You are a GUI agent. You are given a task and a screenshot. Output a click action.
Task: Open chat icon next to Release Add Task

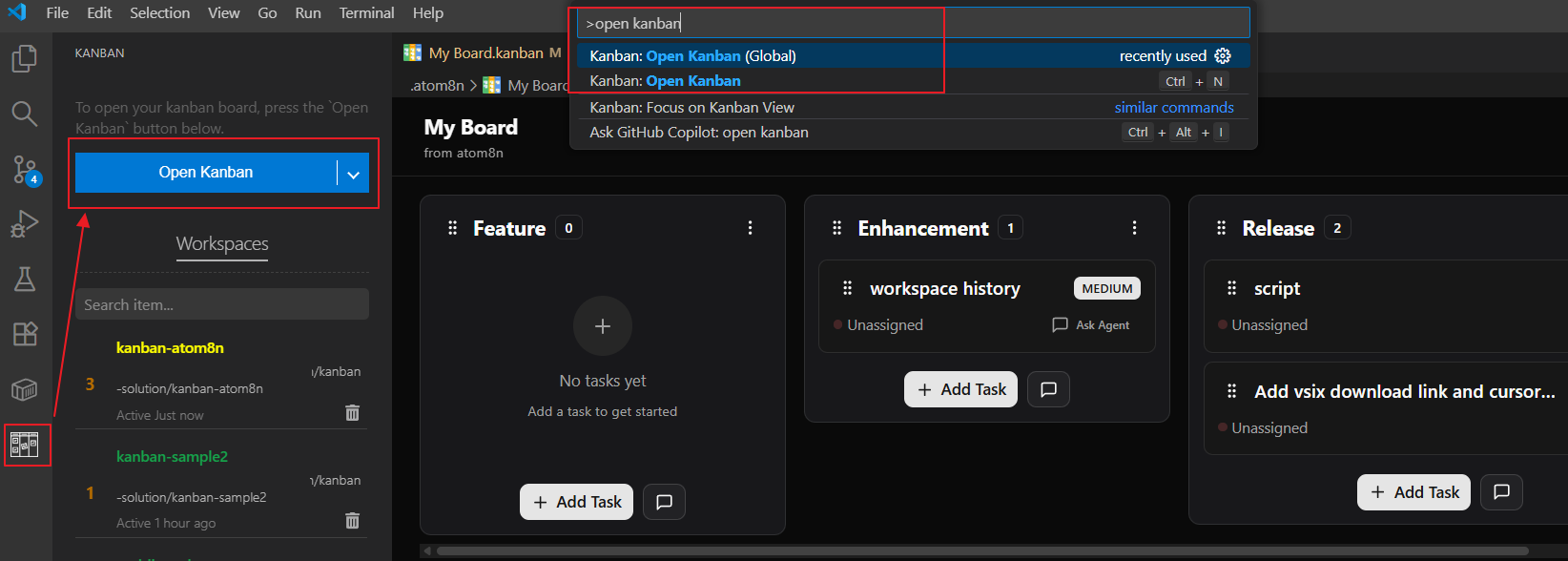point(1502,492)
